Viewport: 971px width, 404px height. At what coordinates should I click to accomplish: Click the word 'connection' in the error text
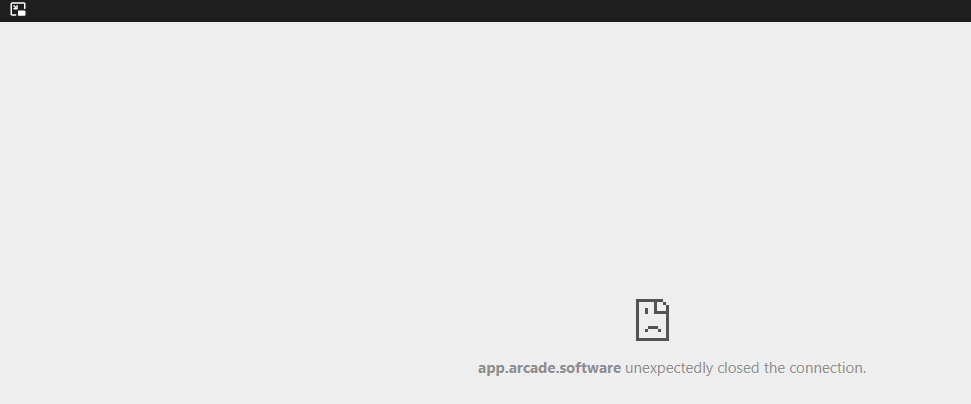tap(826, 368)
